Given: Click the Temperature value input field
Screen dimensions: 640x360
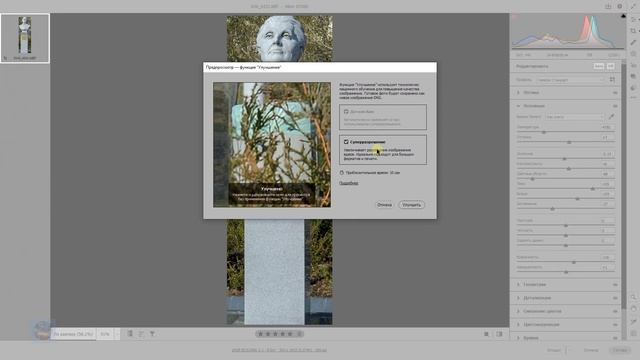Looking at the screenshot, I should coord(607,127).
